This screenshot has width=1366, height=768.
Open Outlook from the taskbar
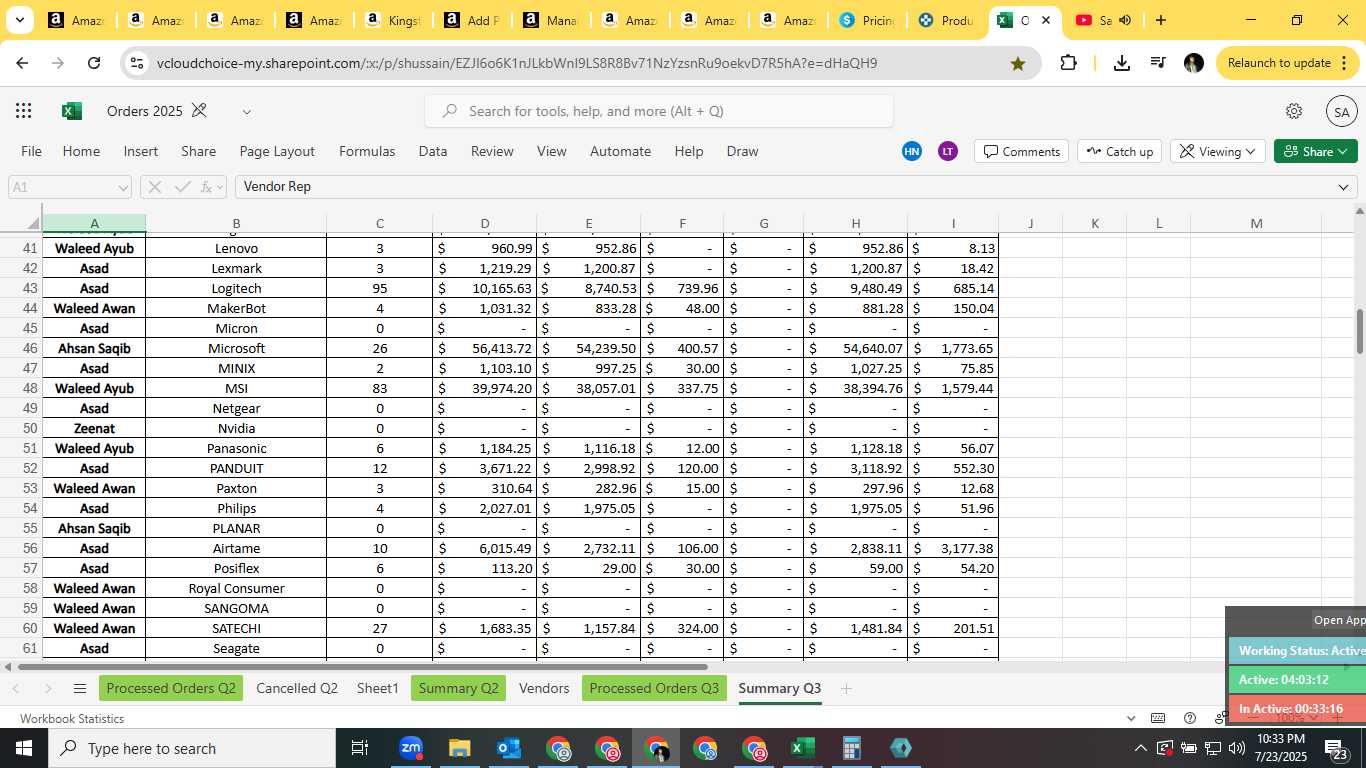[509, 748]
